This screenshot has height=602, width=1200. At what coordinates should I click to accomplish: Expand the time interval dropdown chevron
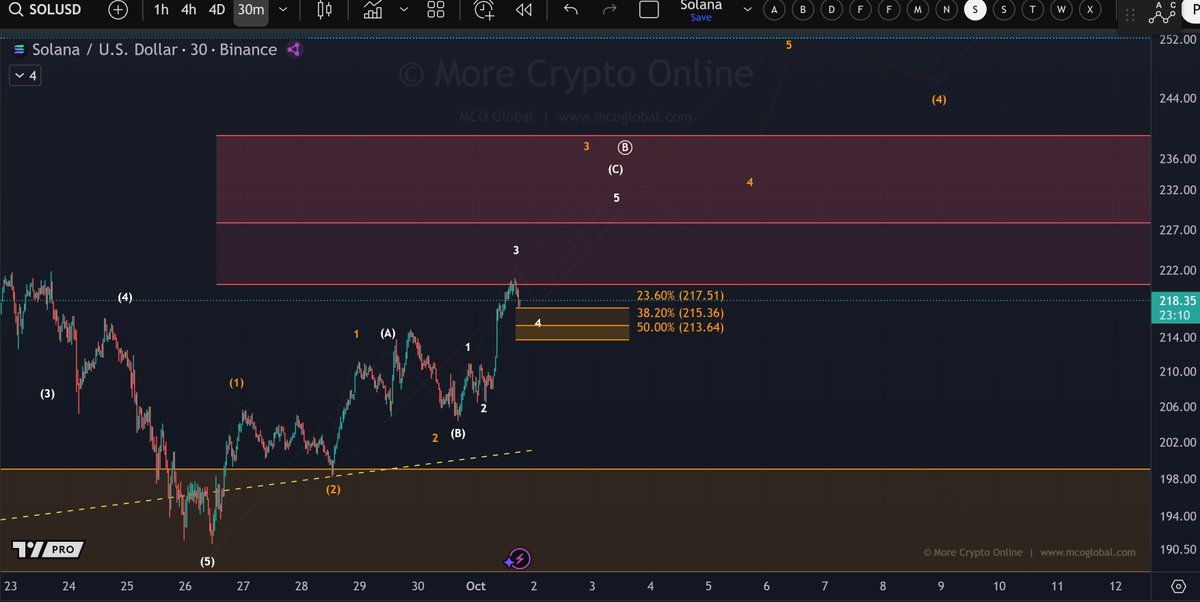(283, 10)
